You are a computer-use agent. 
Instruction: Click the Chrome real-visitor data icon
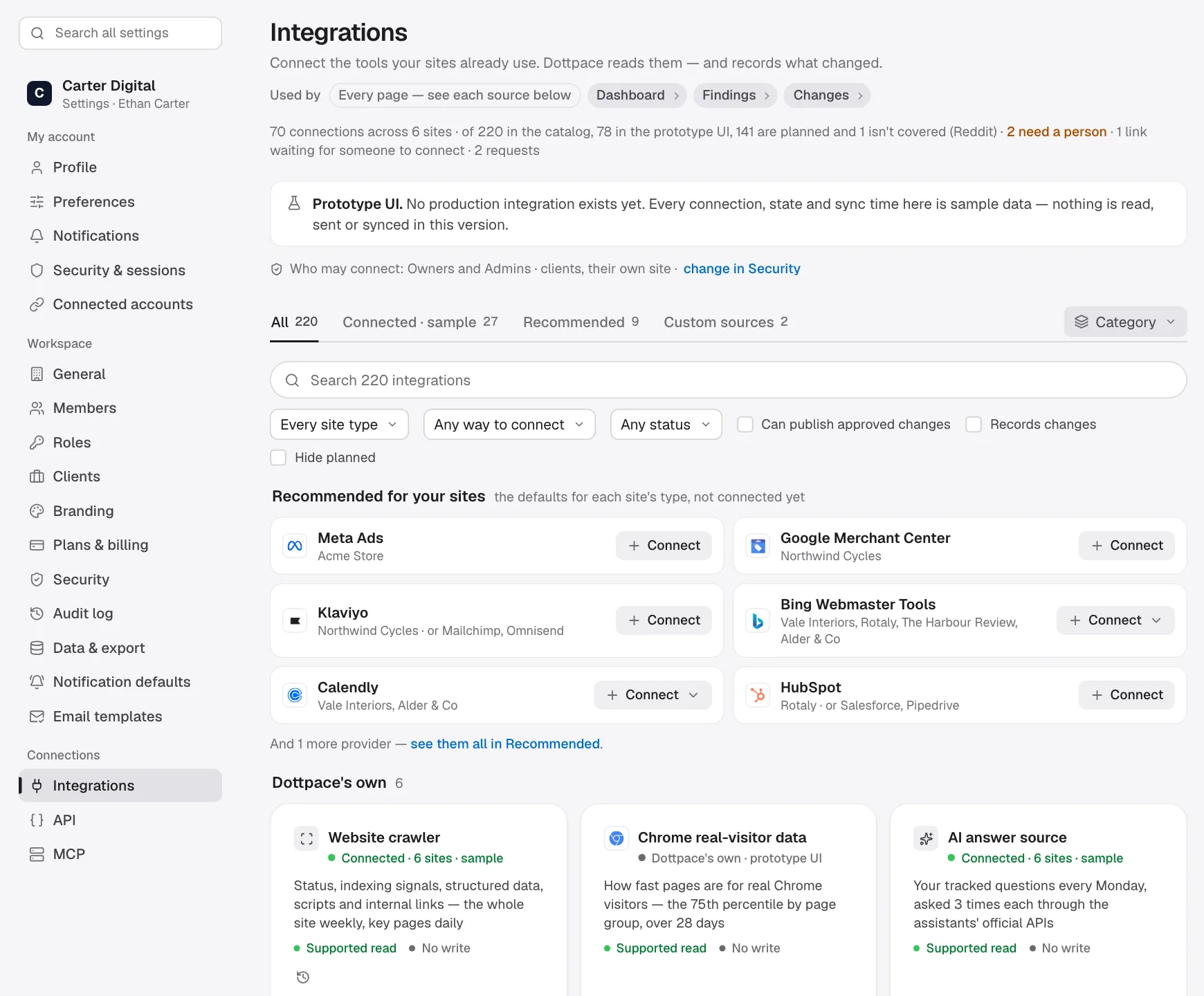pos(616,839)
